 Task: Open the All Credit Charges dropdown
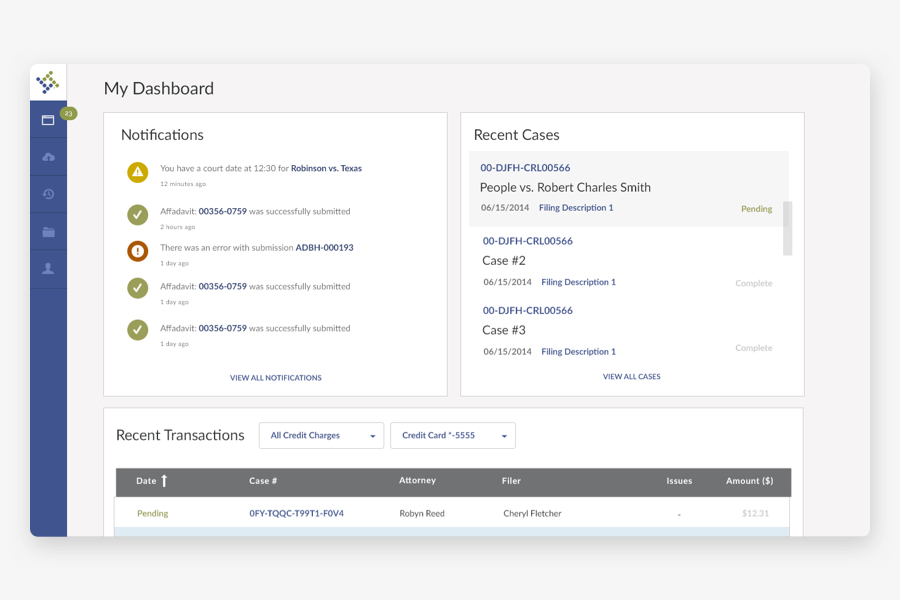[321, 435]
